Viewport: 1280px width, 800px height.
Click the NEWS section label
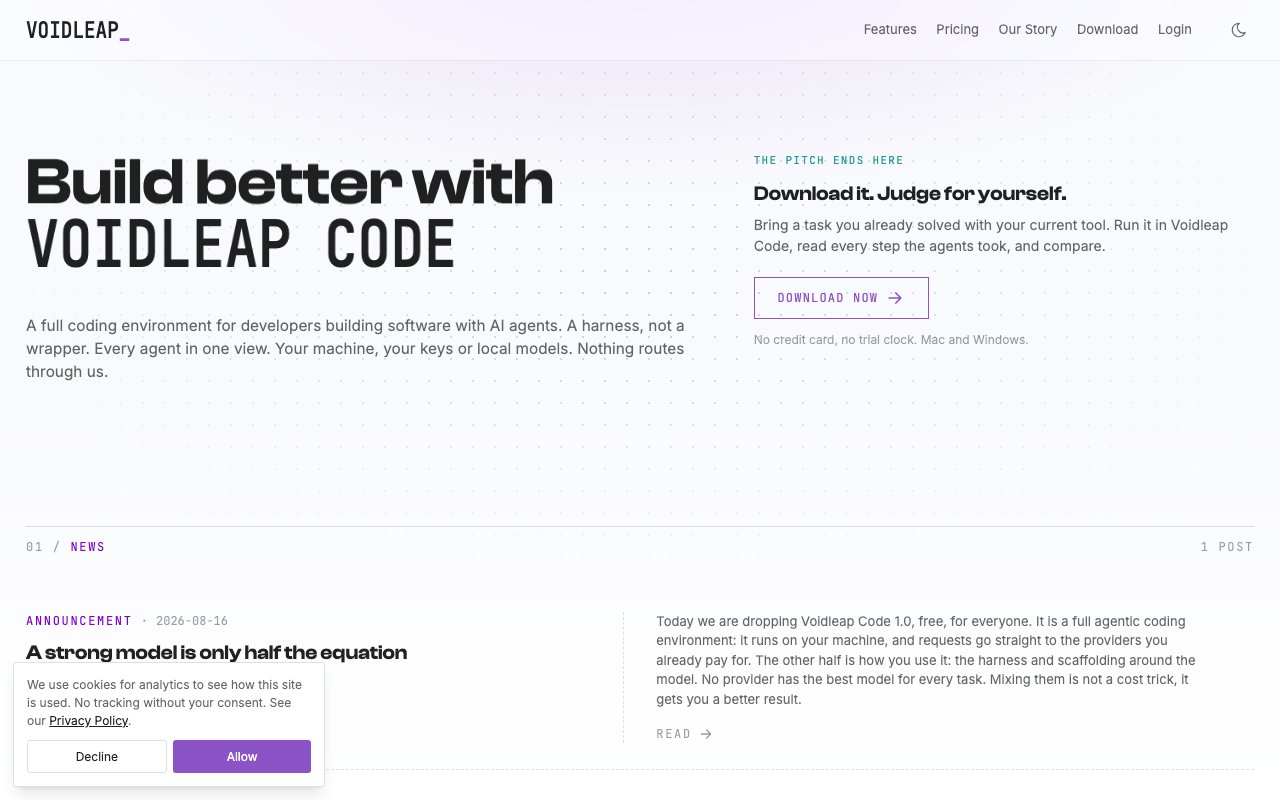coord(88,547)
